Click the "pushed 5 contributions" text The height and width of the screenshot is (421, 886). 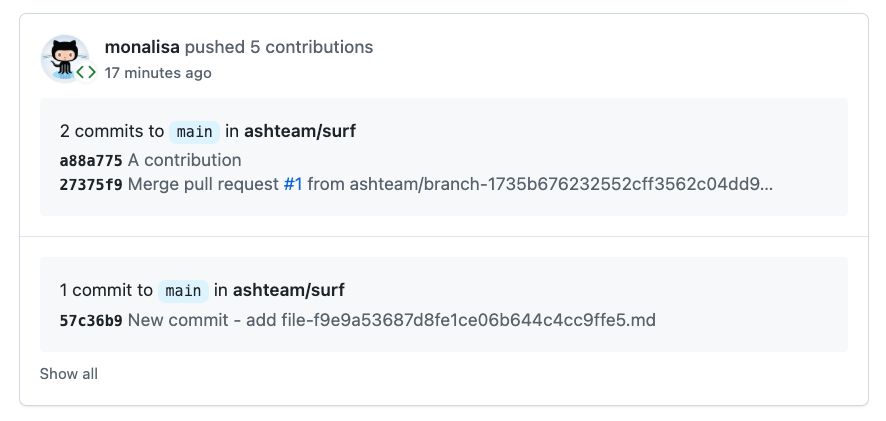tap(279, 47)
